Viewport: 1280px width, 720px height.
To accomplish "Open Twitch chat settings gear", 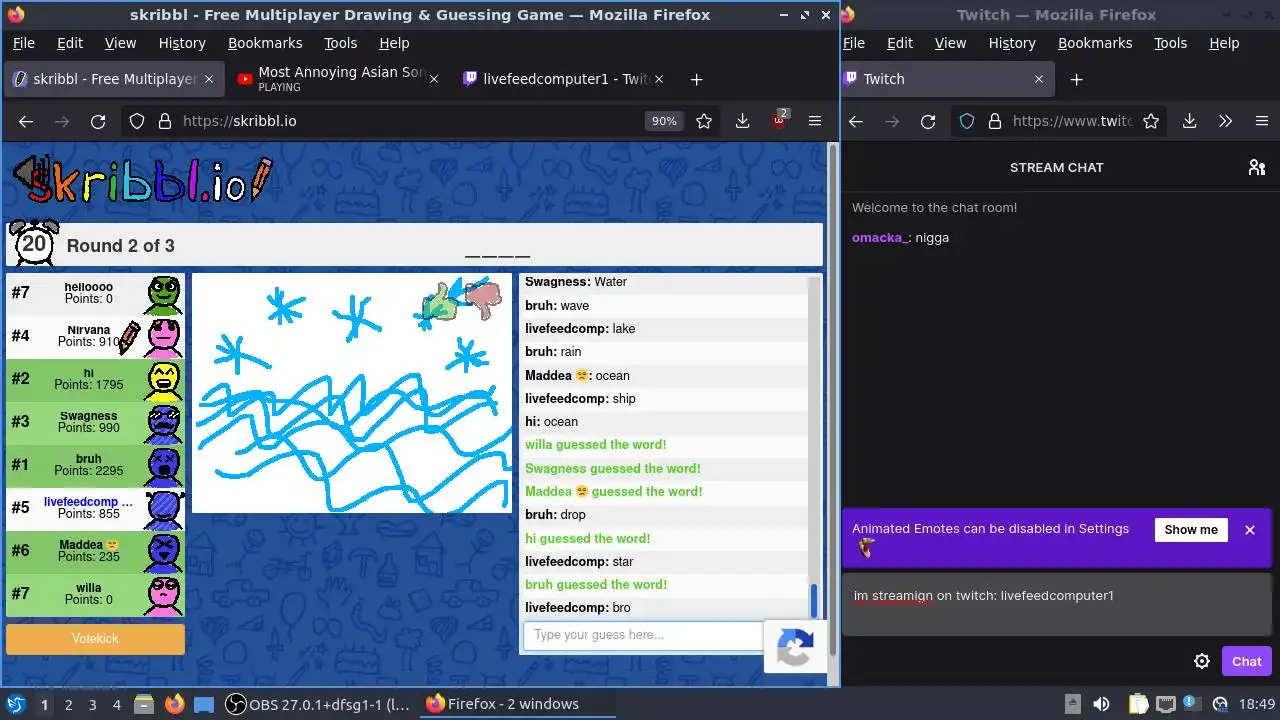I will click(x=1202, y=661).
